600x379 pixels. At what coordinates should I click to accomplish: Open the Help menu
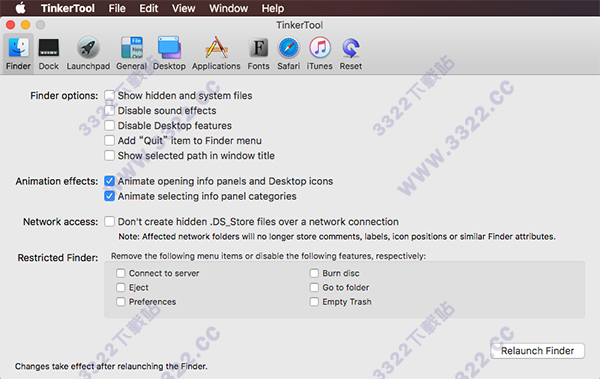(273, 8)
